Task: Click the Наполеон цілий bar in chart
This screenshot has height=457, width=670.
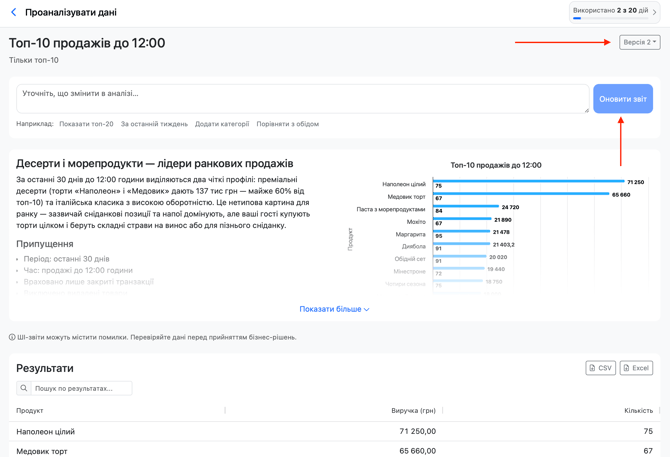Action: (528, 182)
